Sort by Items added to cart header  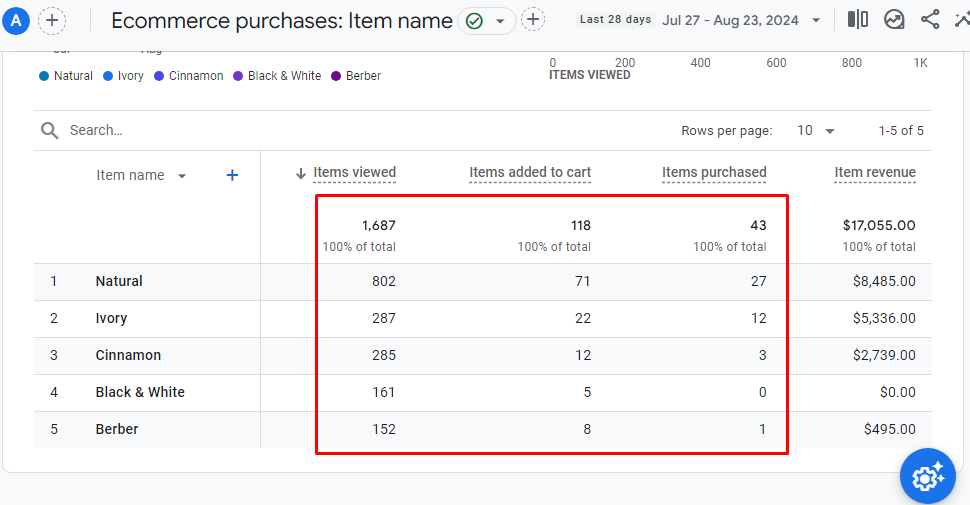pyautogui.click(x=530, y=173)
